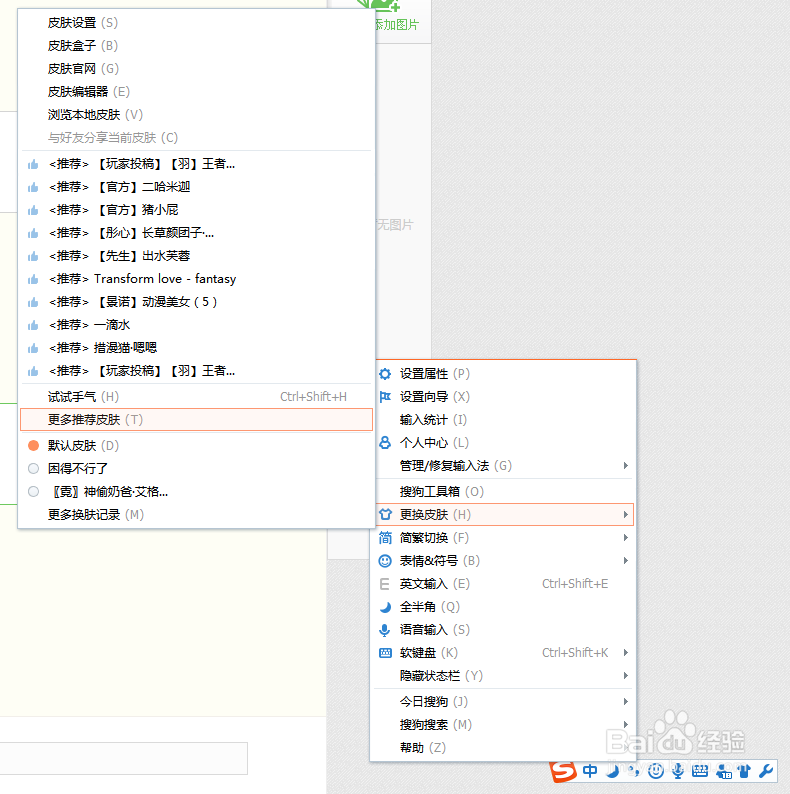Click the shirt skin icon on status bar
This screenshot has height=794, width=790.
[745, 771]
